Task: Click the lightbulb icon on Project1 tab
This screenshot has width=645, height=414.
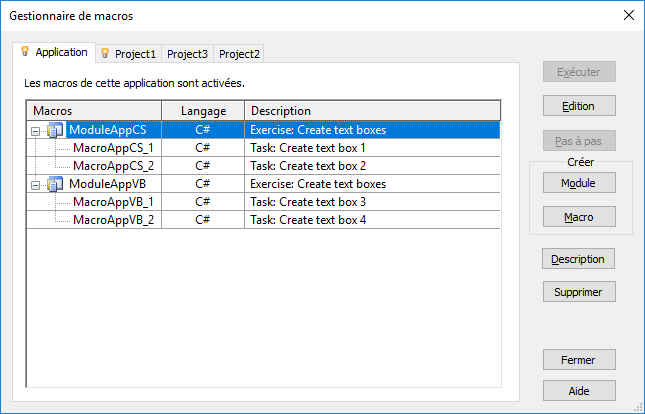Action: (105, 53)
